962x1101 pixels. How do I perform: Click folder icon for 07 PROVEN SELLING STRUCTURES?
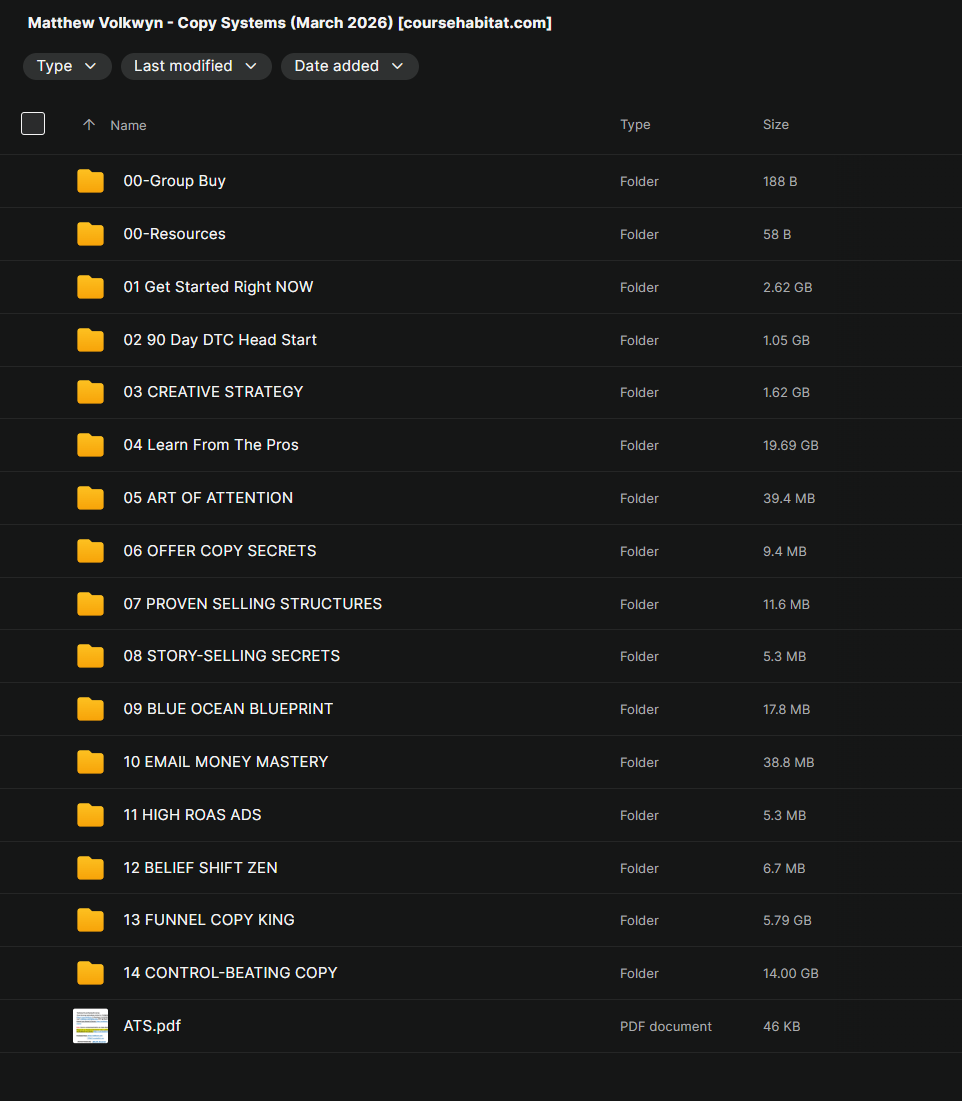point(91,604)
